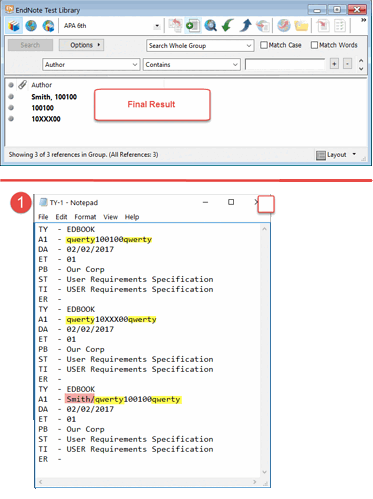Open the Options button menu
Viewport: 373px width, 499px height.
click(81, 45)
